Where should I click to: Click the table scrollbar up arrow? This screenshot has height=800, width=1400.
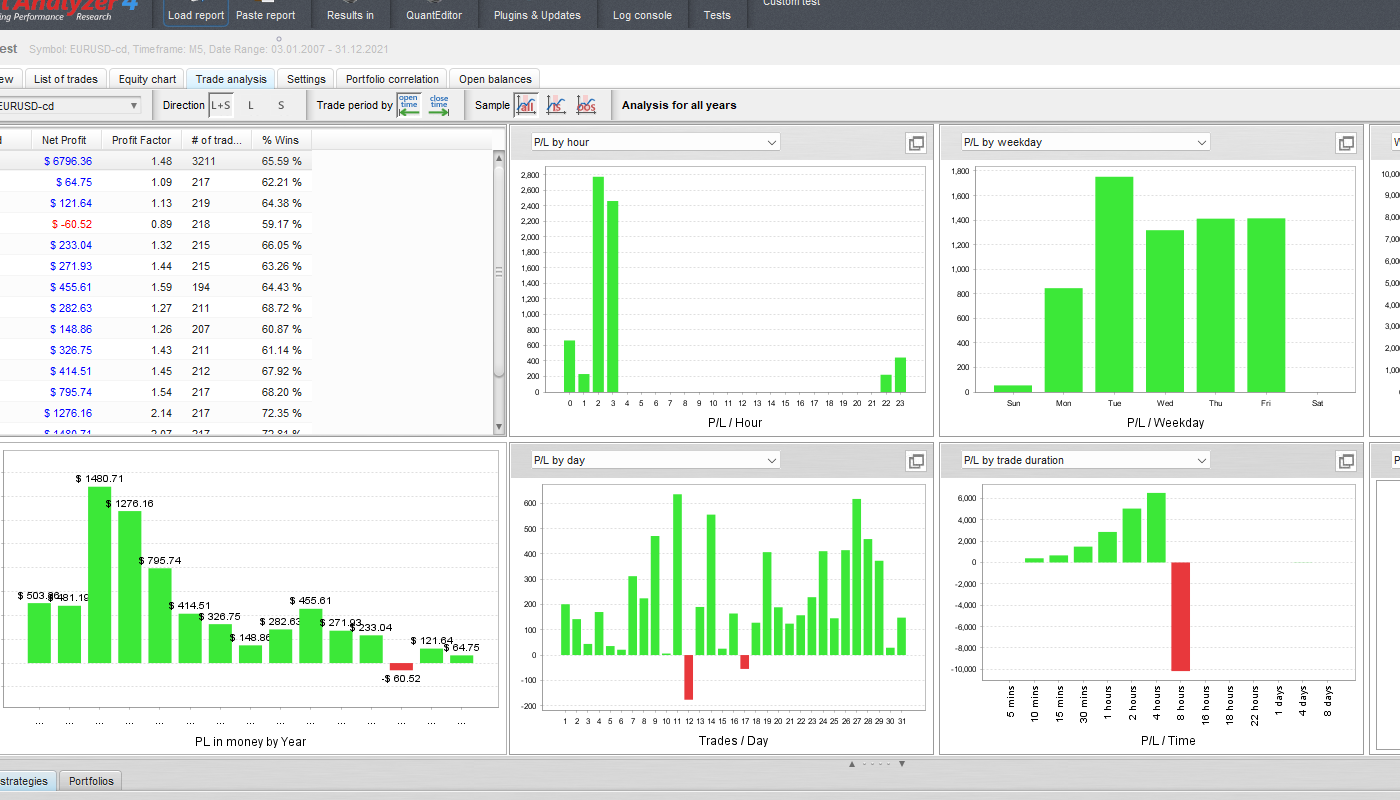pyautogui.click(x=500, y=157)
